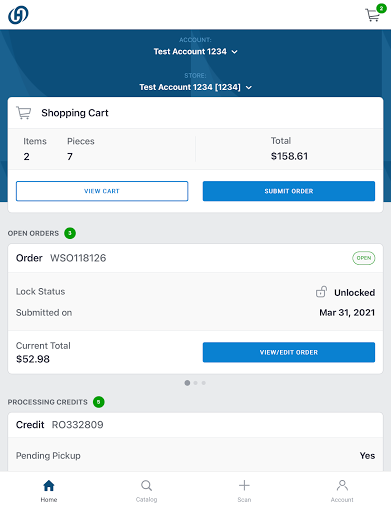Click the Unlocked padlock icon
Viewport: 391px width, 512px height.
coord(321,292)
